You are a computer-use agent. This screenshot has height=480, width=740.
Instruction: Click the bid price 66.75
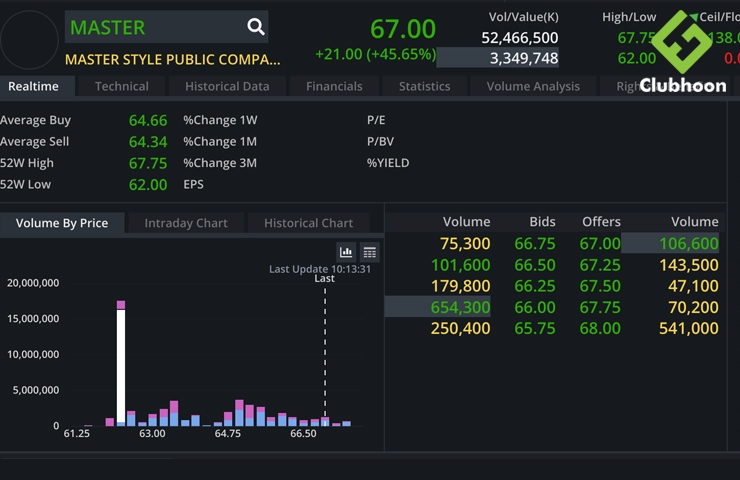535,244
